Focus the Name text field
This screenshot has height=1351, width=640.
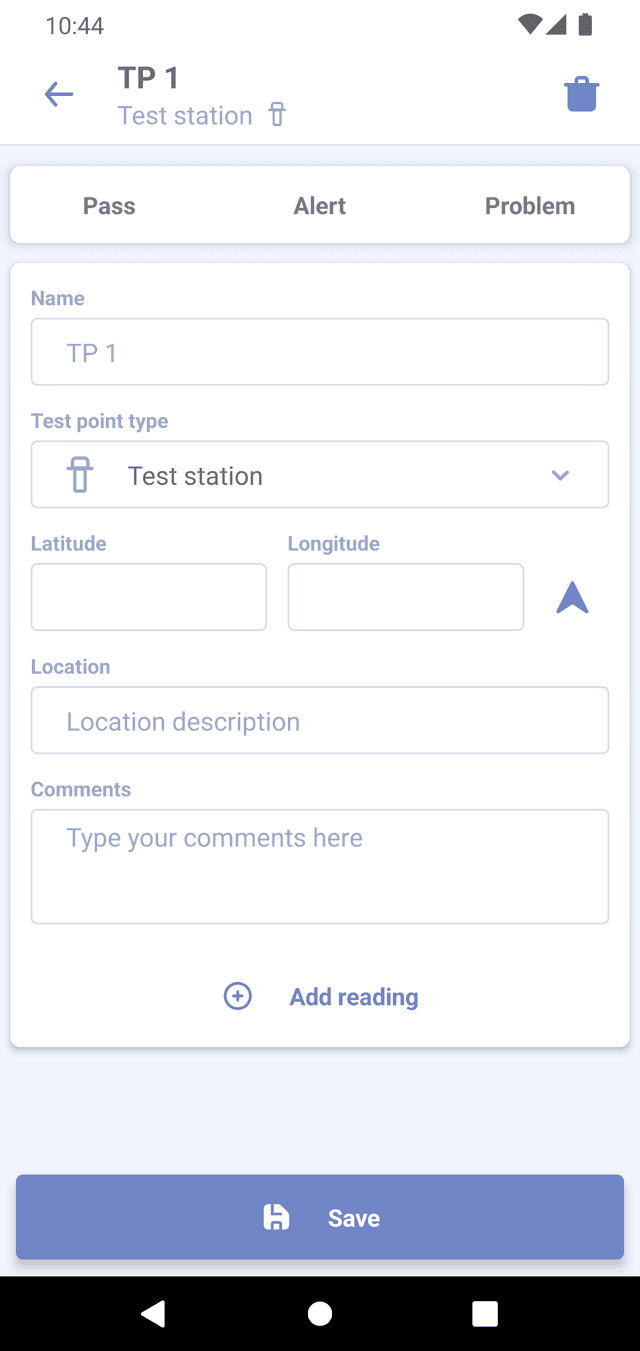tap(320, 352)
